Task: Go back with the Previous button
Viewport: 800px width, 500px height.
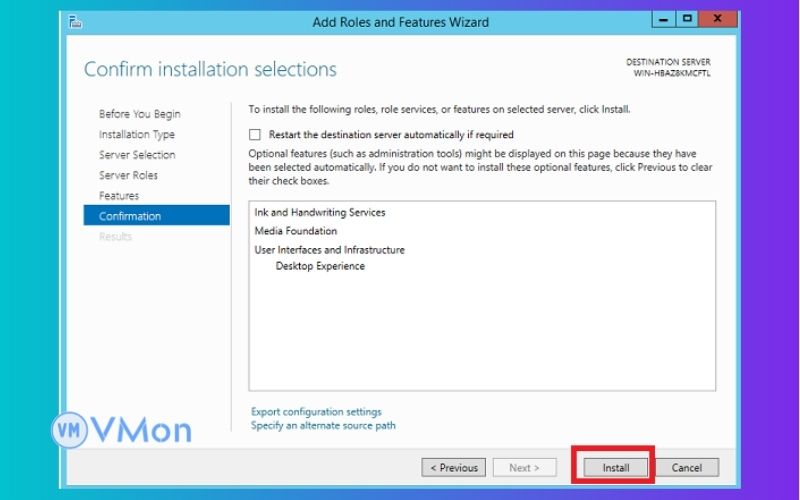Action: point(454,468)
